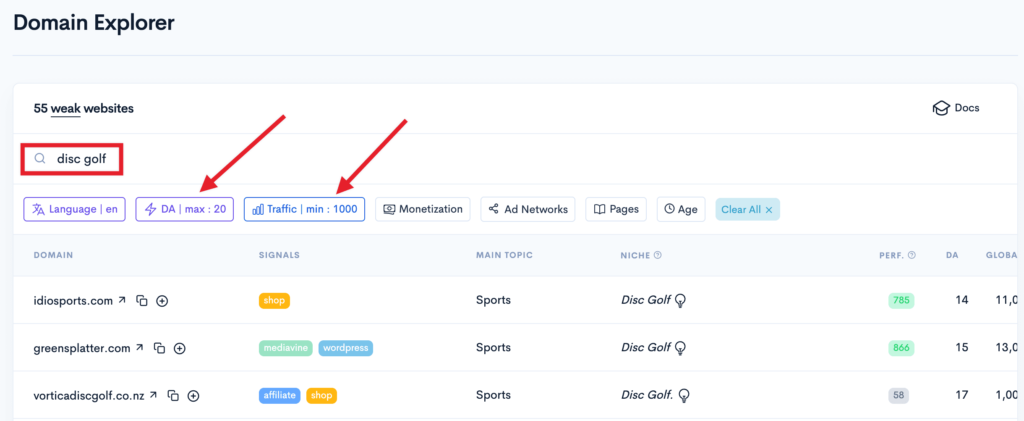Open idiosports.com in a new tab
This screenshot has height=421, width=1024.
tap(122, 300)
